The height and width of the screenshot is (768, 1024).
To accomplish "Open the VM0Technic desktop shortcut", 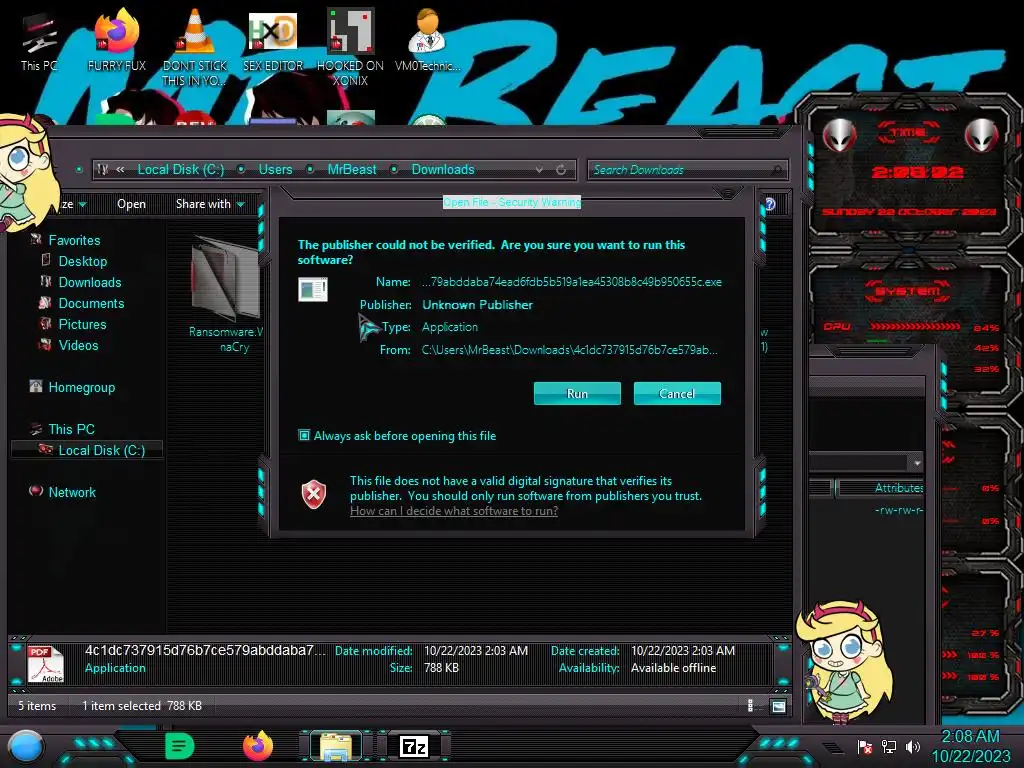I will click(x=428, y=40).
